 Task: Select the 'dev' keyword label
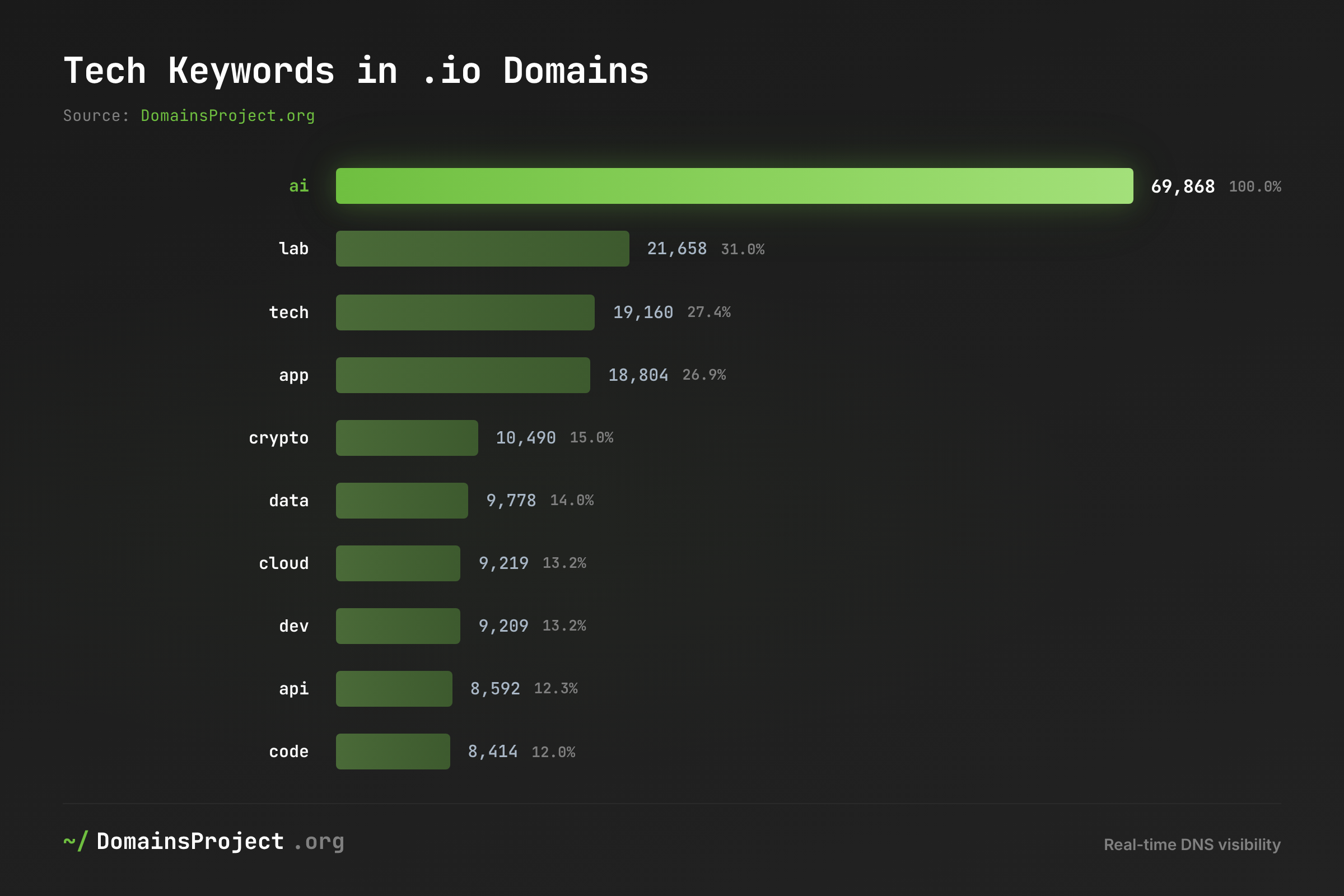point(293,626)
